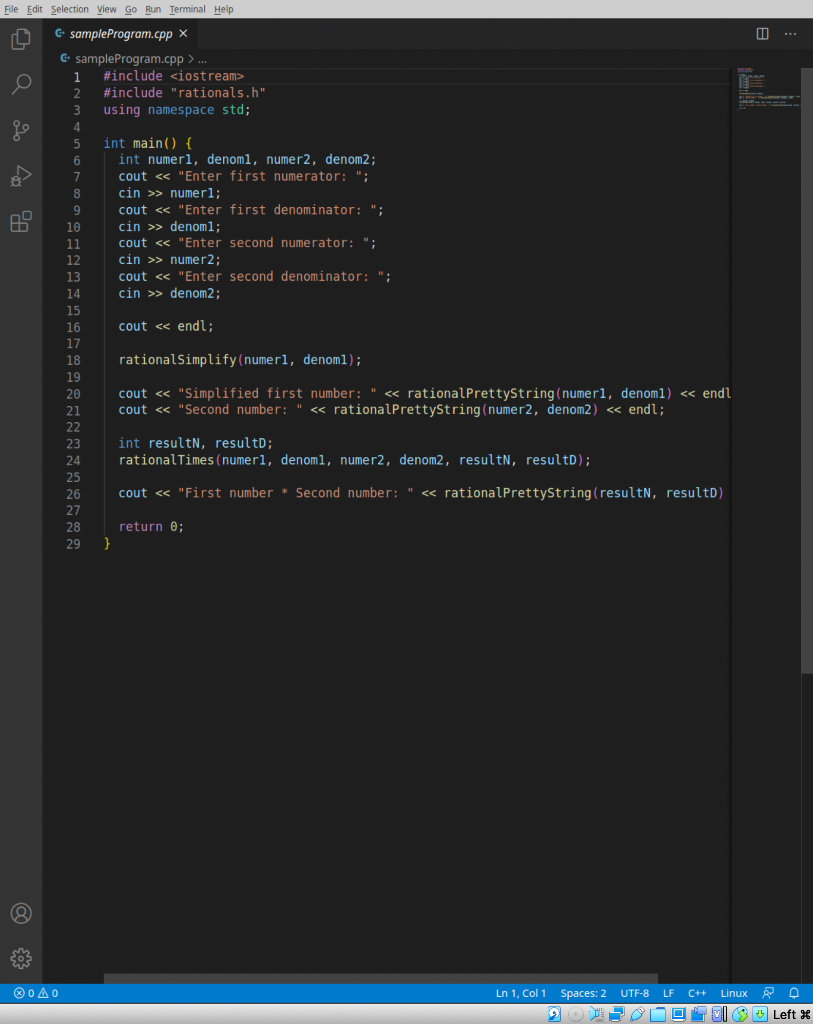Viewport: 813px width, 1024px height.
Task: Open the Search view in the Activity Bar
Action: coord(21,84)
